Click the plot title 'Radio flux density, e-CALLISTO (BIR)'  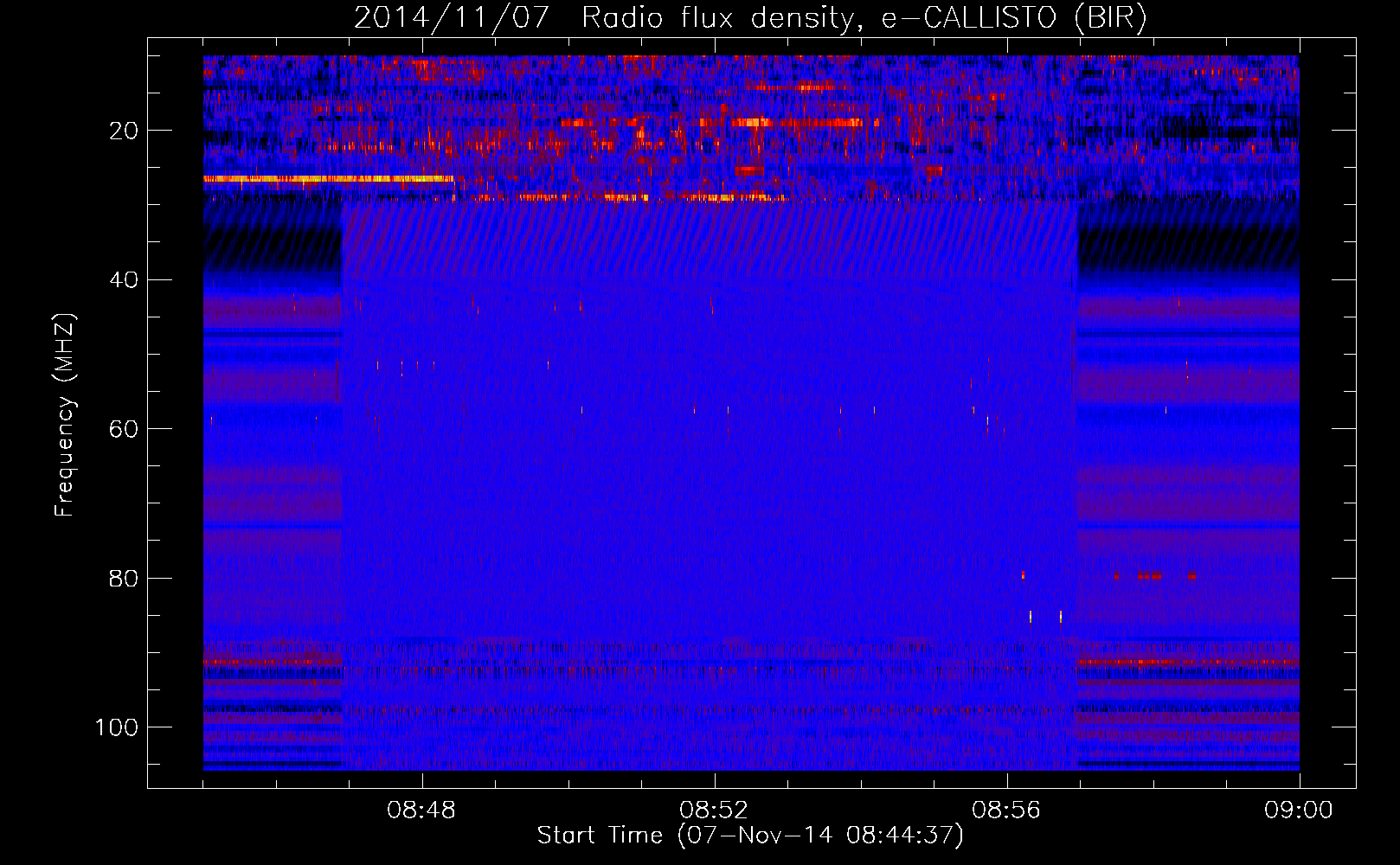pyautogui.click(x=864, y=18)
